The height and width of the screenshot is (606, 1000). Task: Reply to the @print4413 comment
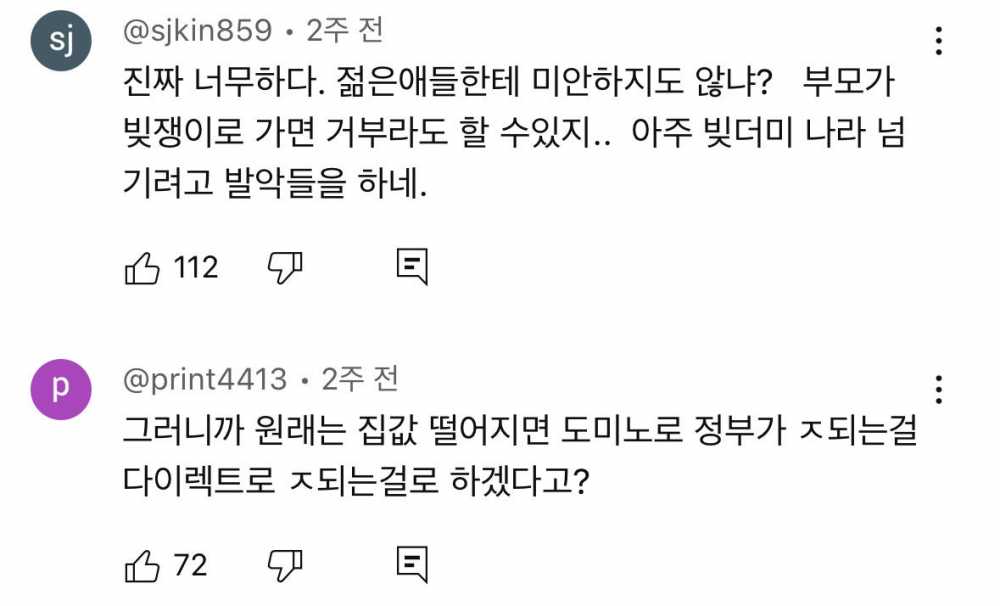[x=412, y=565]
